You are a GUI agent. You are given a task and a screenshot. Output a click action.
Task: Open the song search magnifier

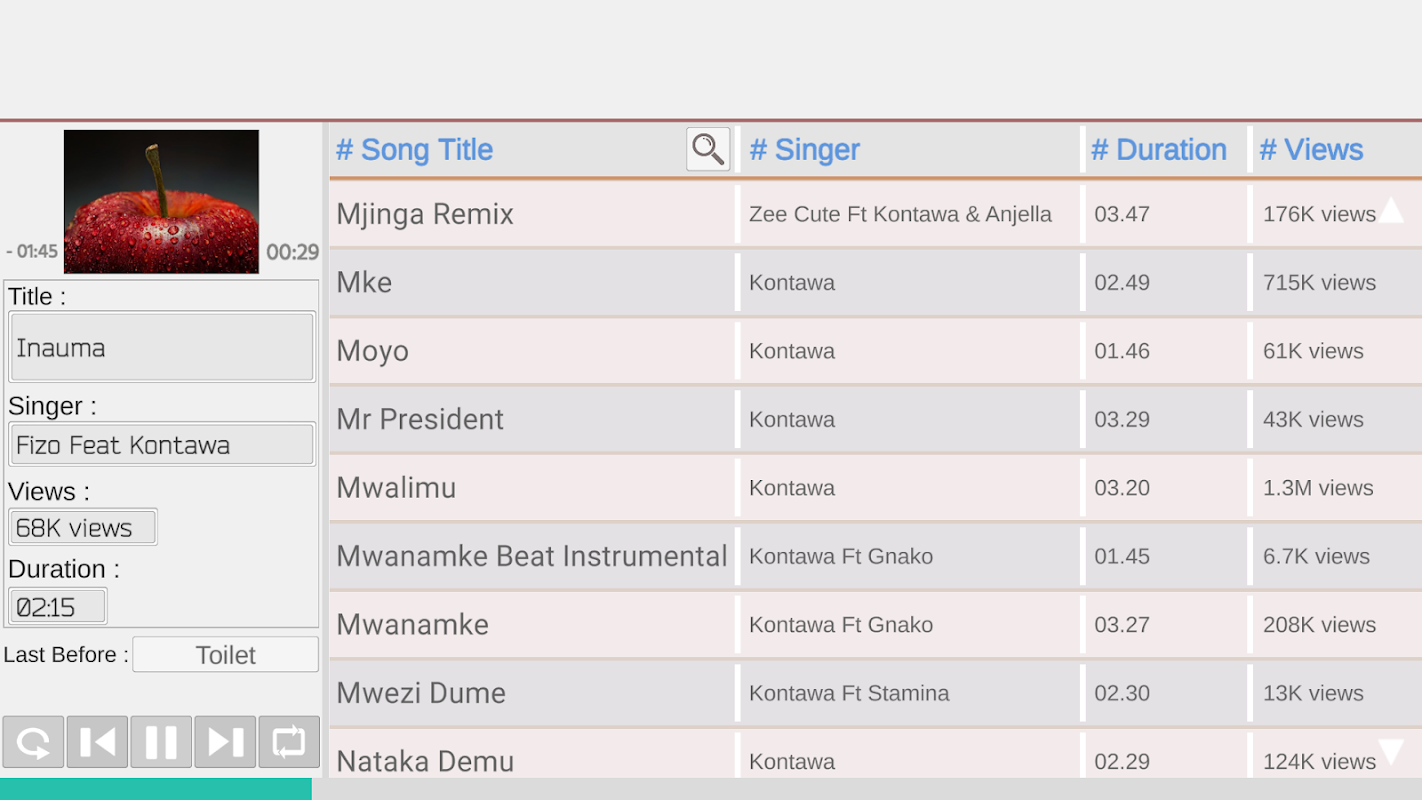click(708, 149)
